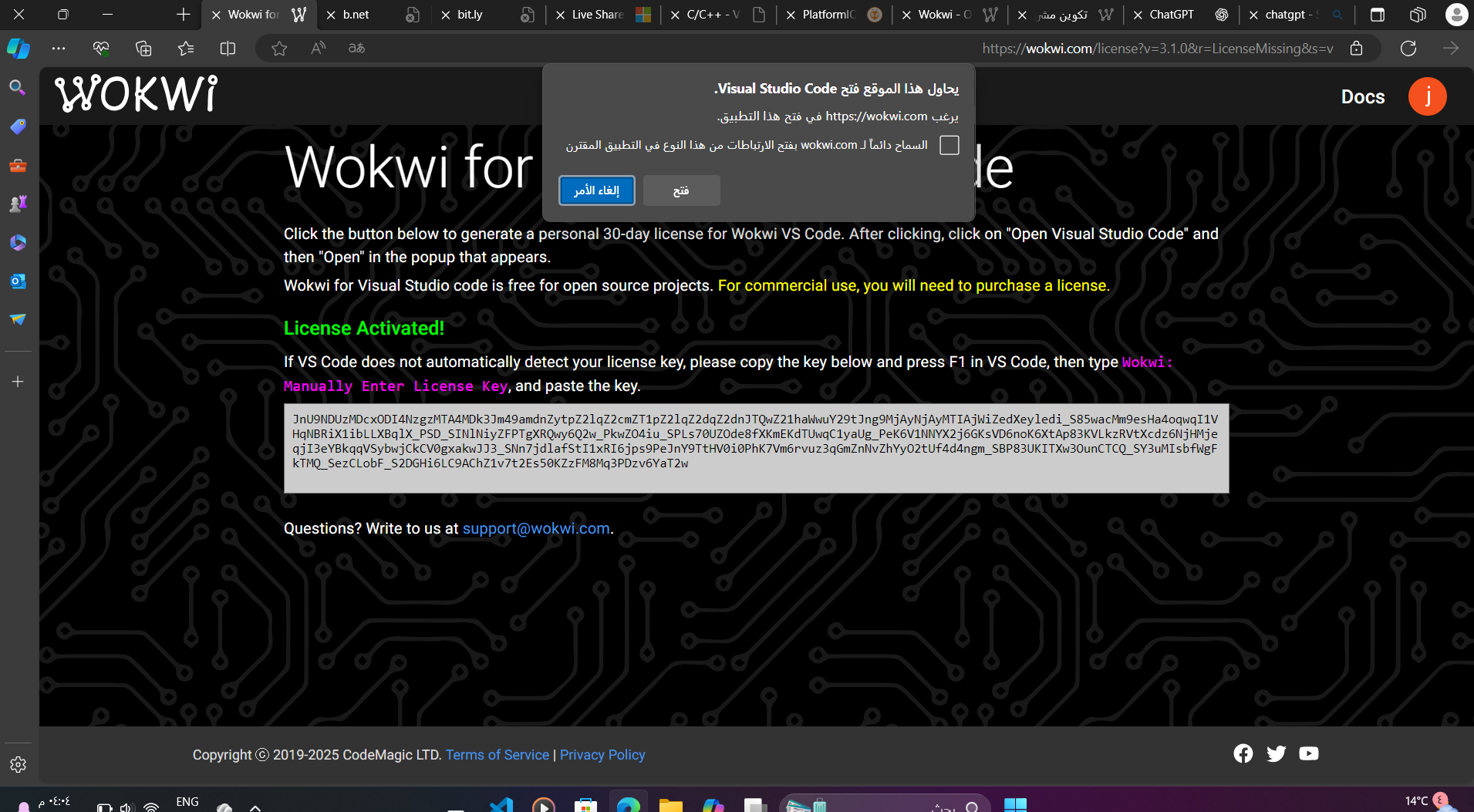Click the plus icon to customize sidebar
Image resolution: width=1474 pixels, height=812 pixels.
point(18,382)
